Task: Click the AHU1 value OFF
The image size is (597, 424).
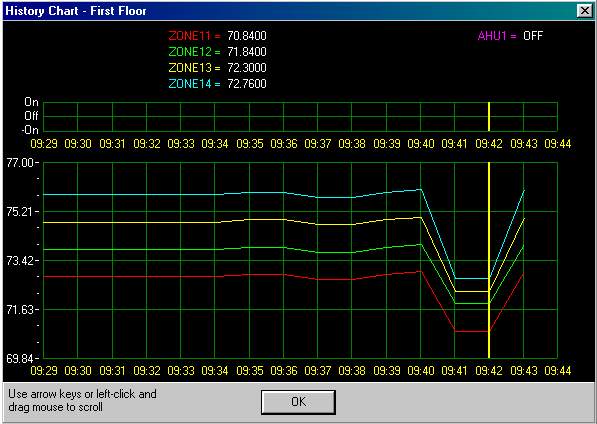Action: tap(533, 36)
